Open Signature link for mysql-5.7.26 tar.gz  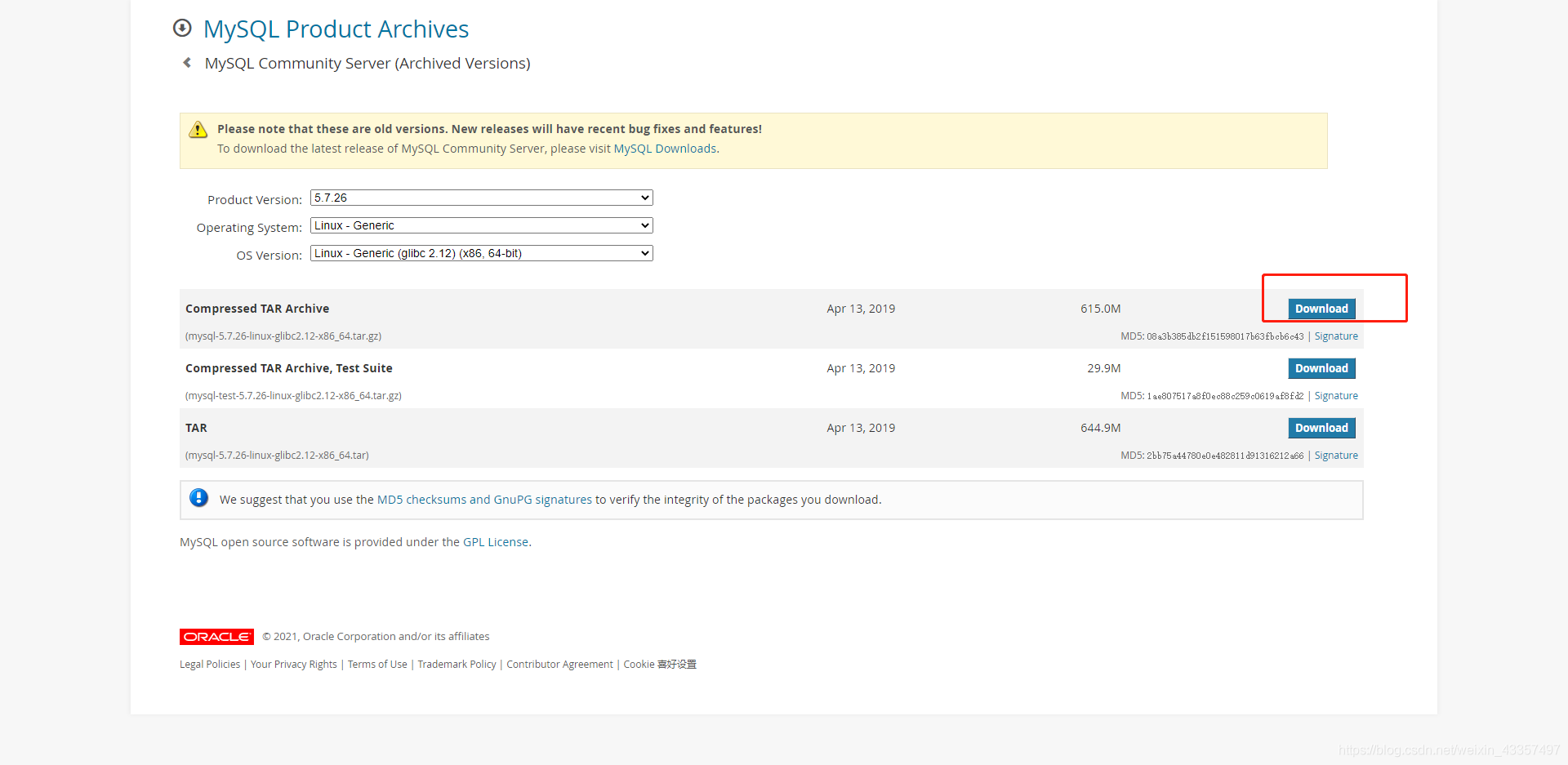(1336, 336)
